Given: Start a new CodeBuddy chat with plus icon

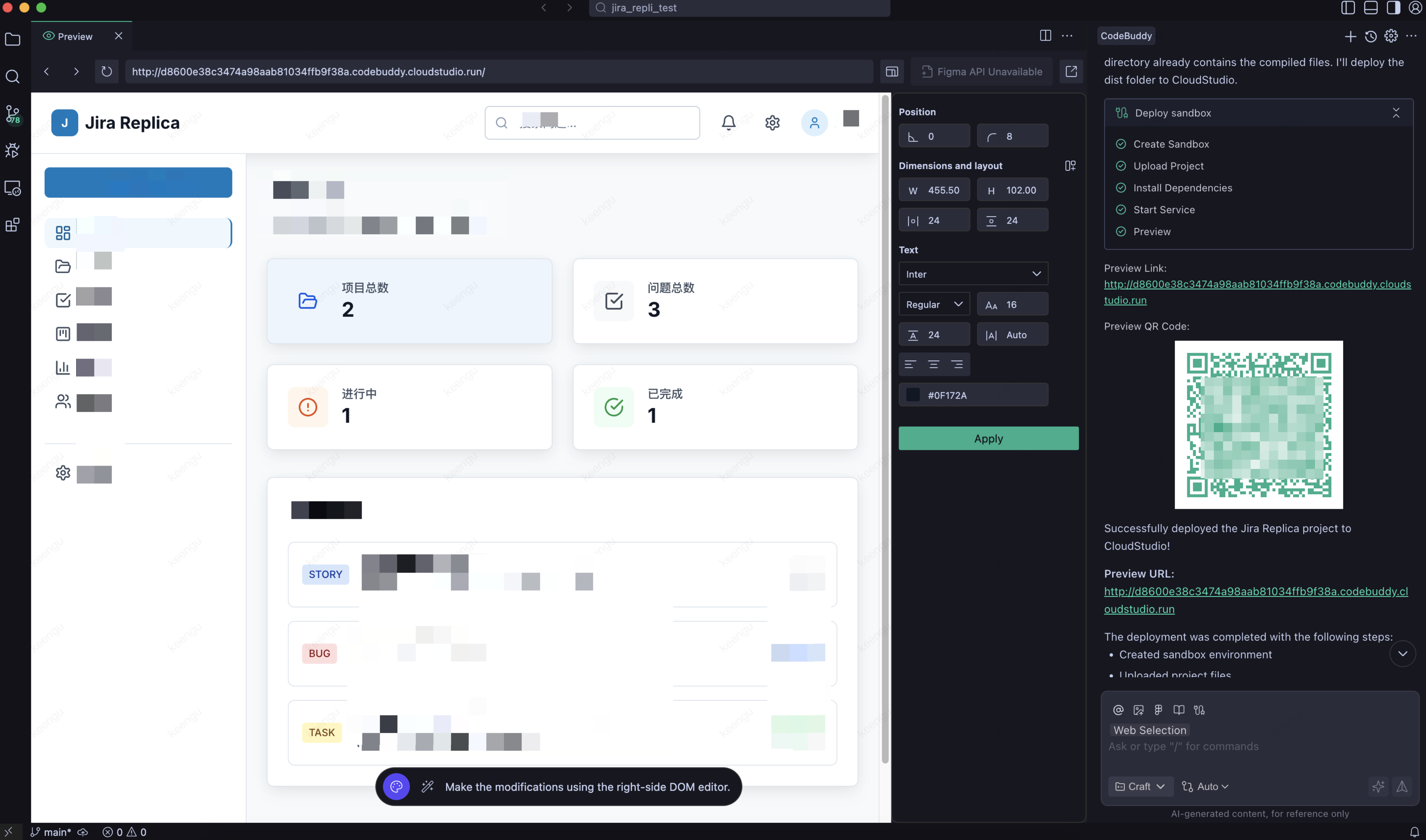Looking at the screenshot, I should [1350, 36].
